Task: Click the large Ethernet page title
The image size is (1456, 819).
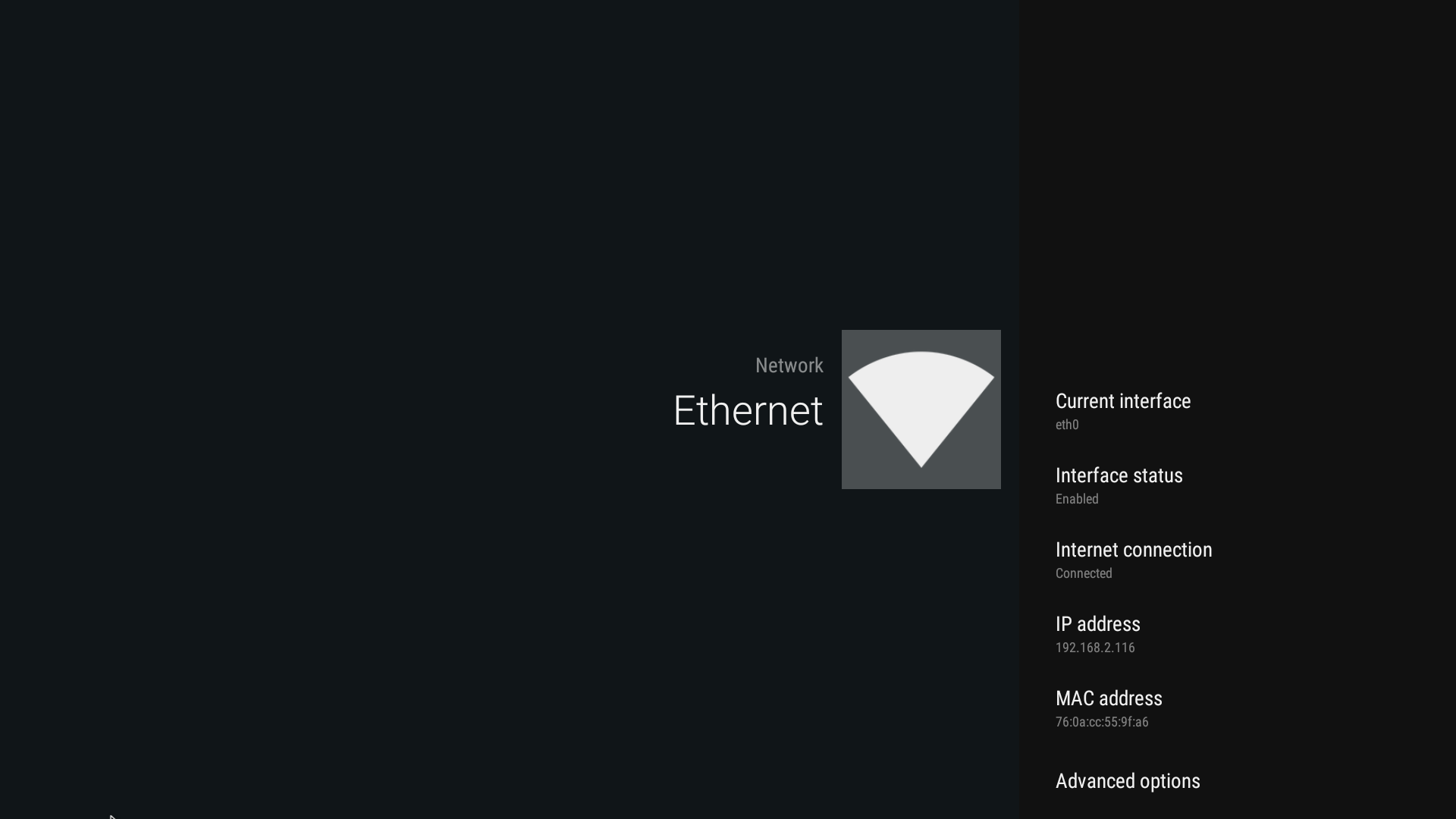Action: [x=748, y=411]
